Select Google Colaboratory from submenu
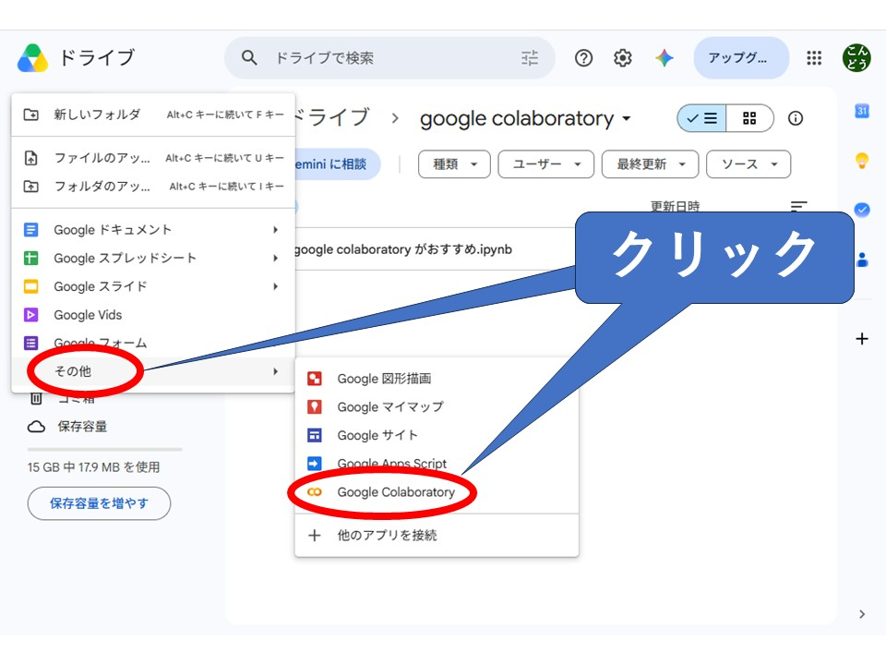 437,492
